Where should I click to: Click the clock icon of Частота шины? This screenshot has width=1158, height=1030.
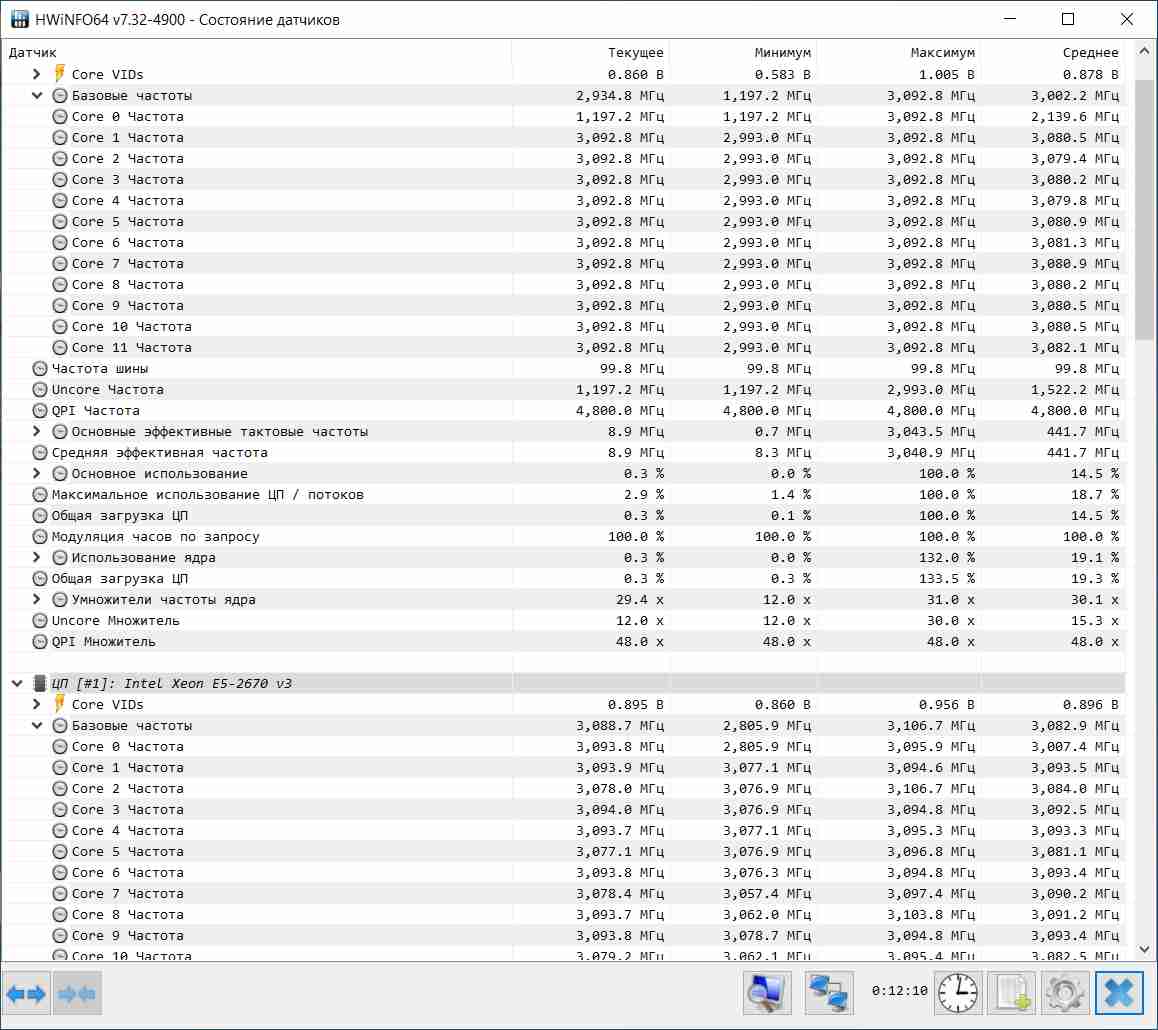(x=40, y=368)
